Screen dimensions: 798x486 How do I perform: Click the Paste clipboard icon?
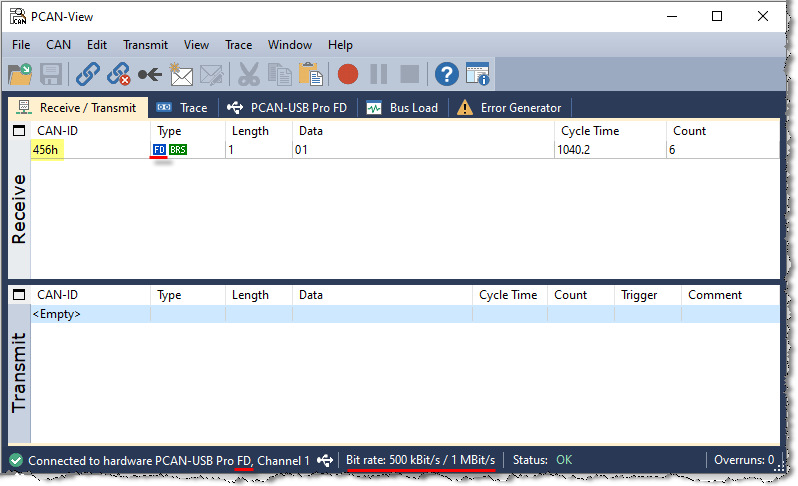[x=310, y=74]
